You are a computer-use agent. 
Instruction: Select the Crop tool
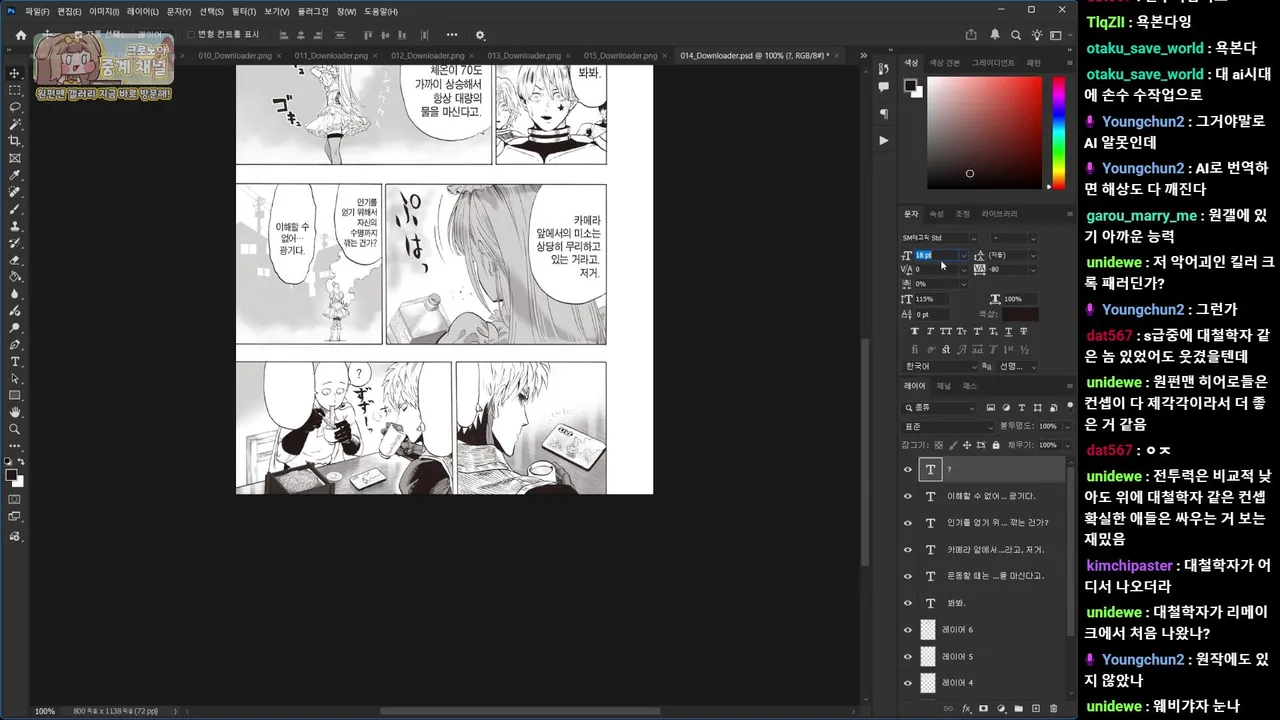pos(15,141)
